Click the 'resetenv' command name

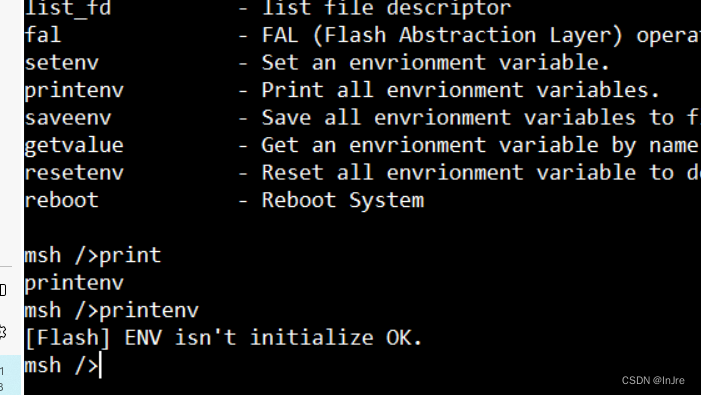pyautogui.click(x=74, y=173)
